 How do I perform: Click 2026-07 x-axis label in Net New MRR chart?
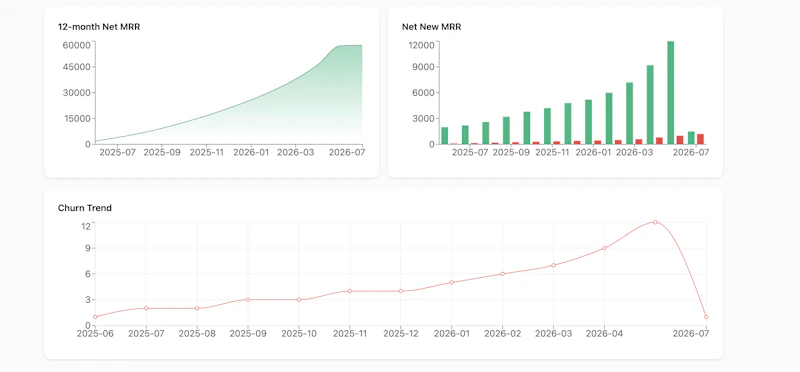[691, 153]
